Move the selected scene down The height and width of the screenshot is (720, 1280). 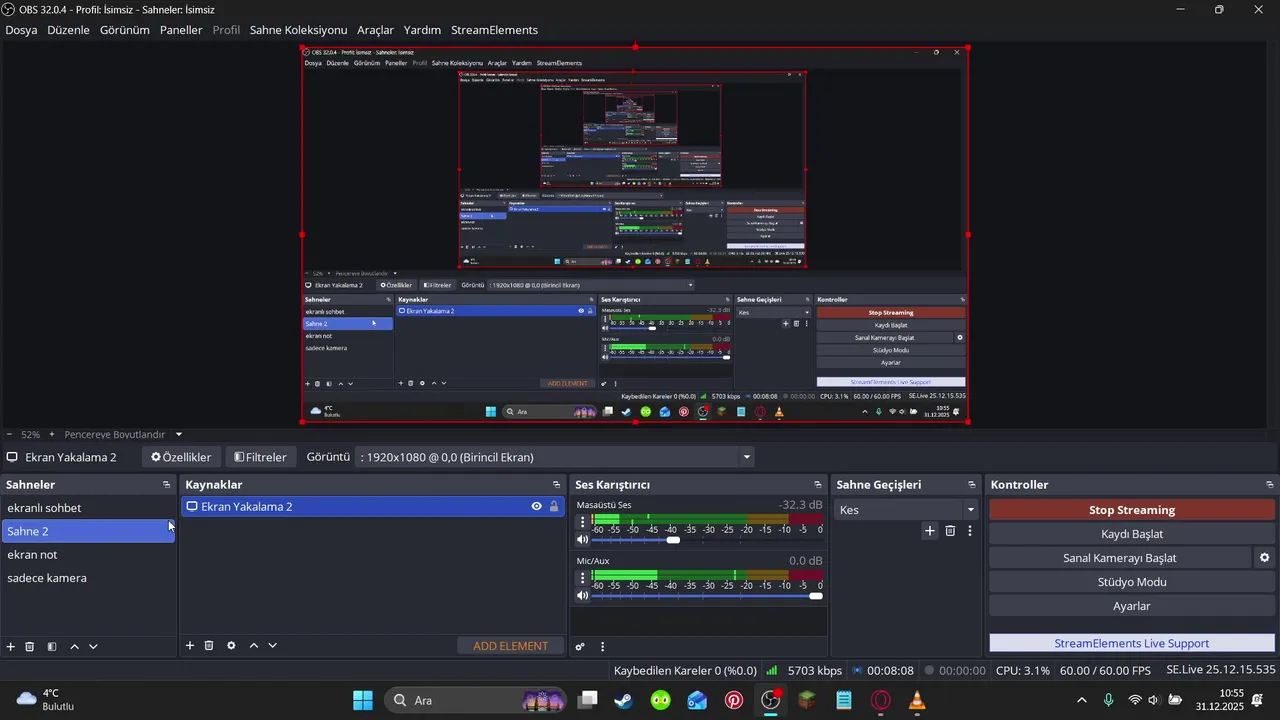[x=93, y=647]
